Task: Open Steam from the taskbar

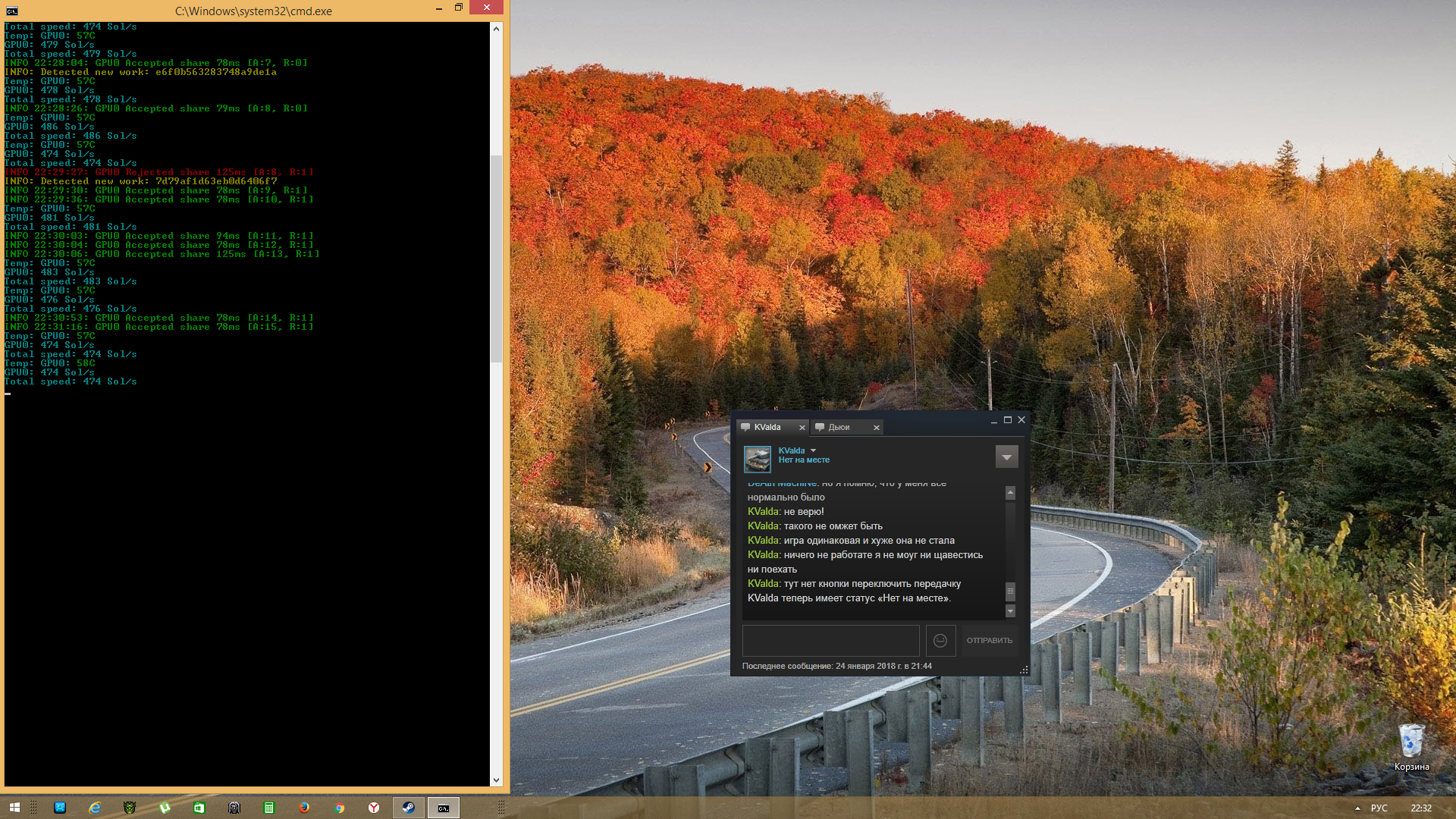Action: coord(408,808)
